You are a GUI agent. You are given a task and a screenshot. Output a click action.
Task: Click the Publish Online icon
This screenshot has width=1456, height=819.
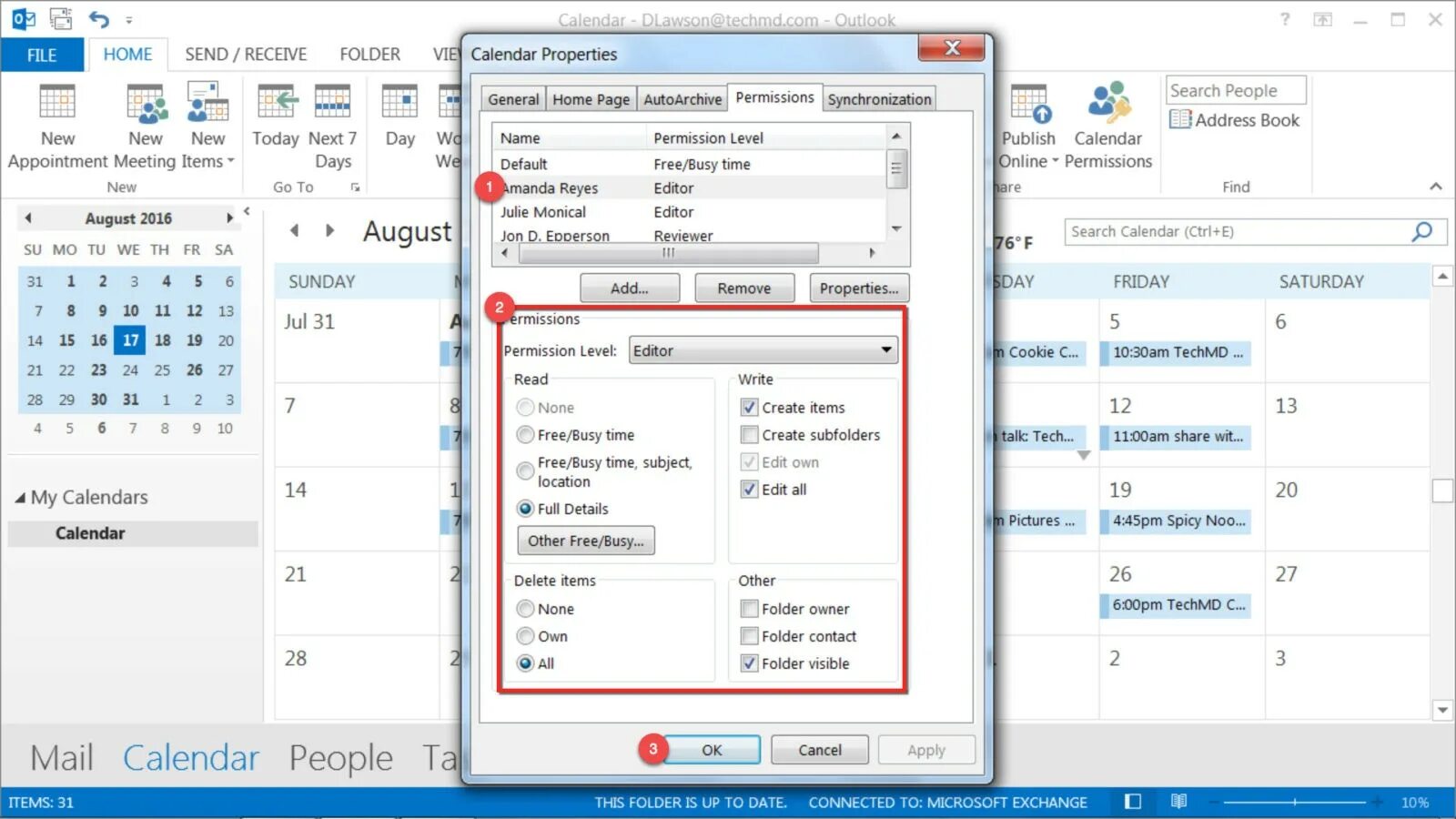point(1029,102)
